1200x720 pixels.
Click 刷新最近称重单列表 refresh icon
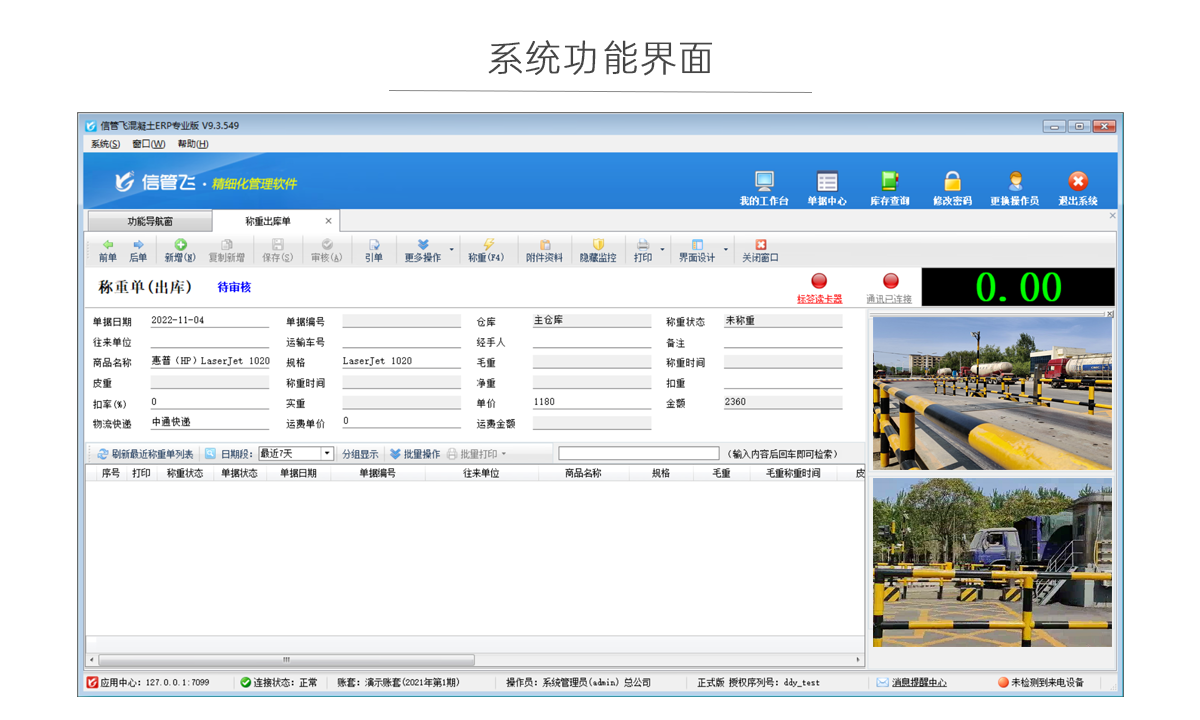[102, 454]
